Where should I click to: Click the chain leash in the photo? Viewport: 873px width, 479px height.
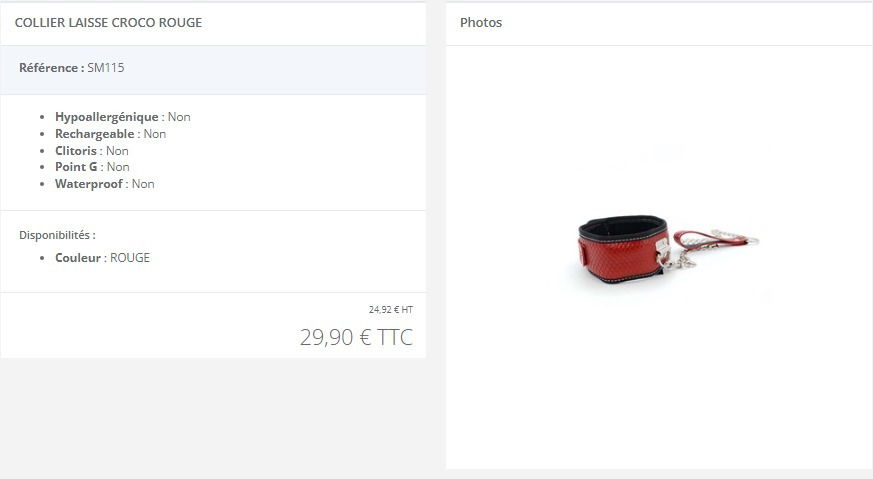pyautogui.click(x=713, y=245)
